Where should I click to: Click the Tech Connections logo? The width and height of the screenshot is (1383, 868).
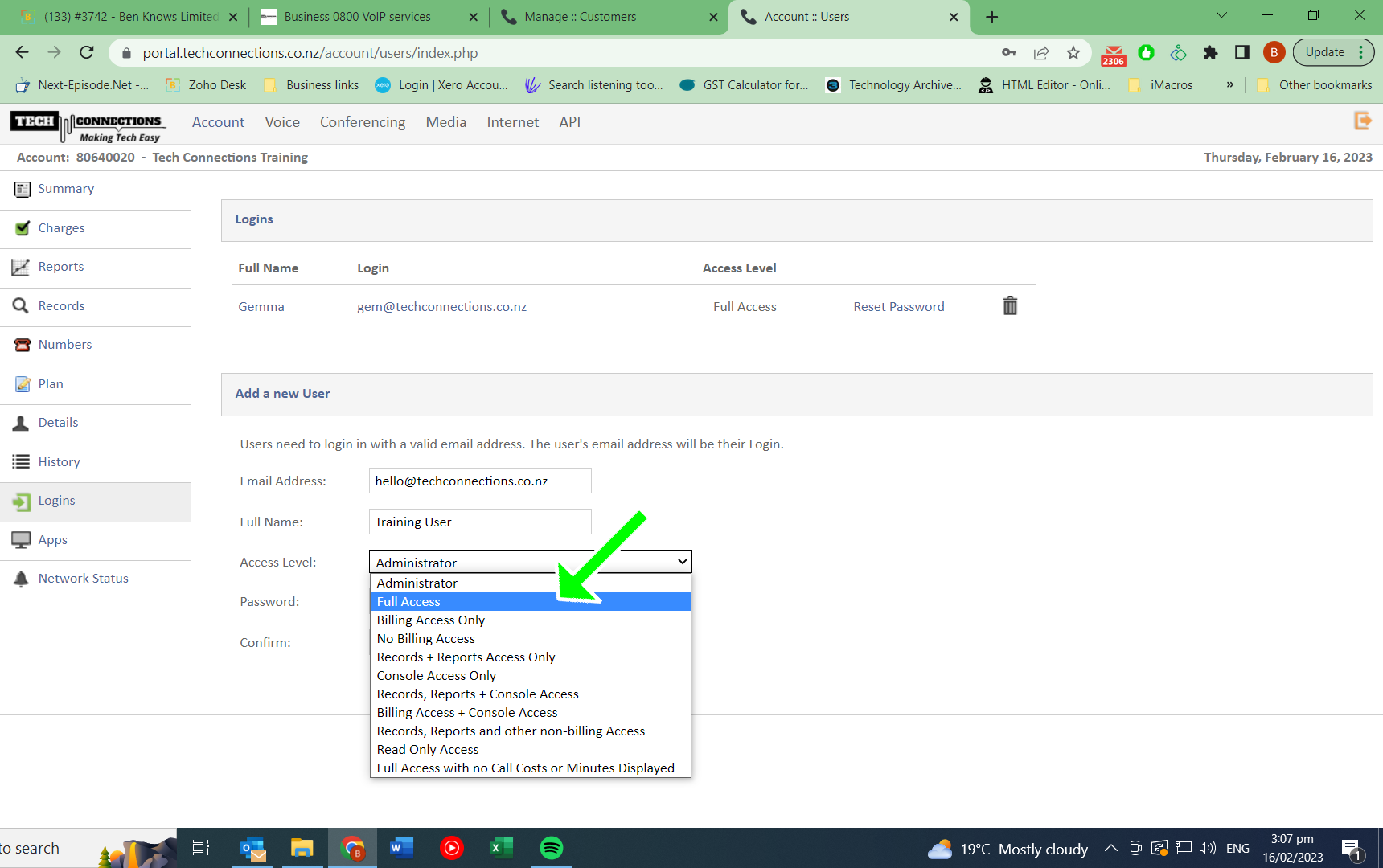click(88, 126)
